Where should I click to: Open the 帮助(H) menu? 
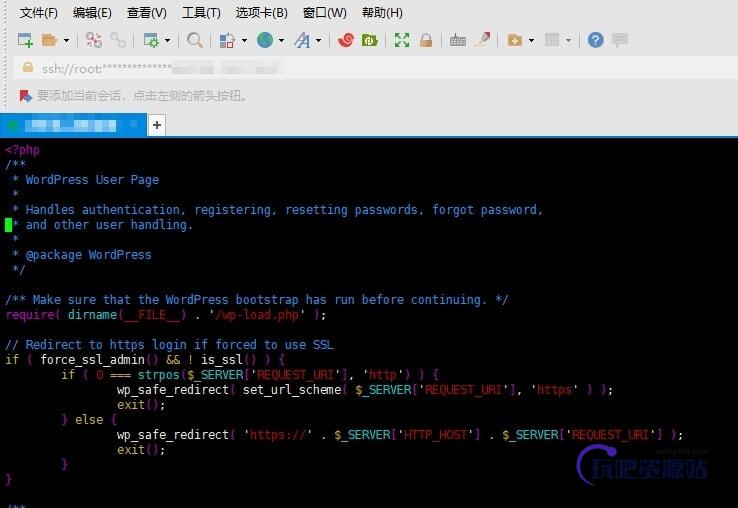[x=382, y=13]
